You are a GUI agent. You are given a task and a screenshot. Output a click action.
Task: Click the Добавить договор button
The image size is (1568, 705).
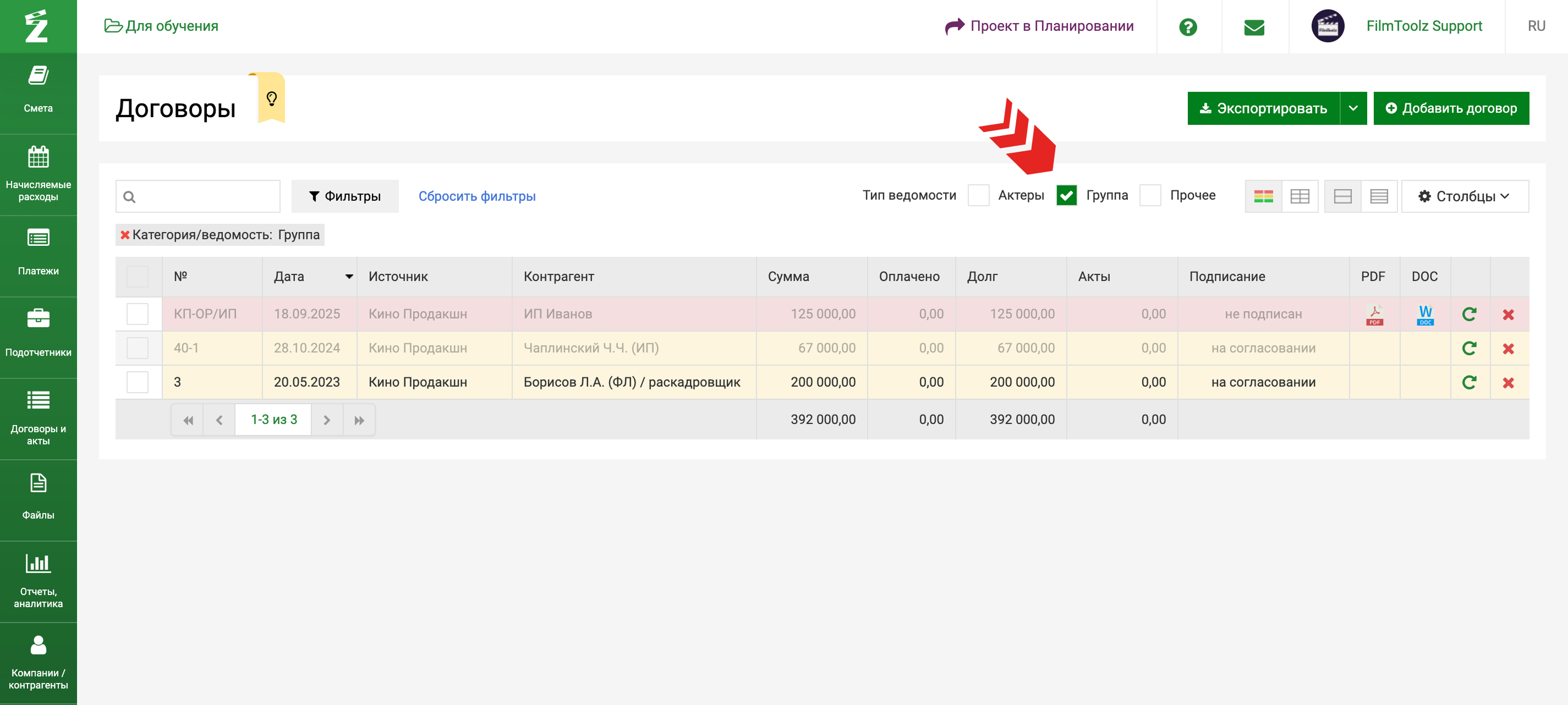1450,108
